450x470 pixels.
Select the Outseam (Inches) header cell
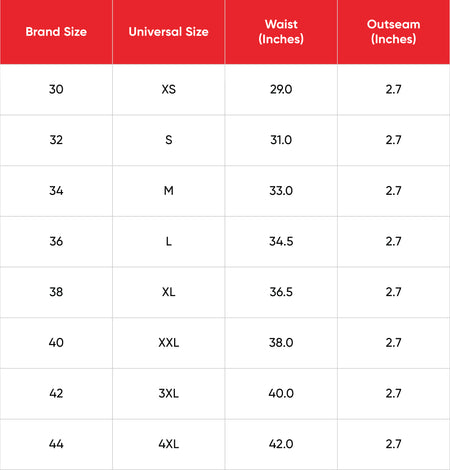click(394, 32)
